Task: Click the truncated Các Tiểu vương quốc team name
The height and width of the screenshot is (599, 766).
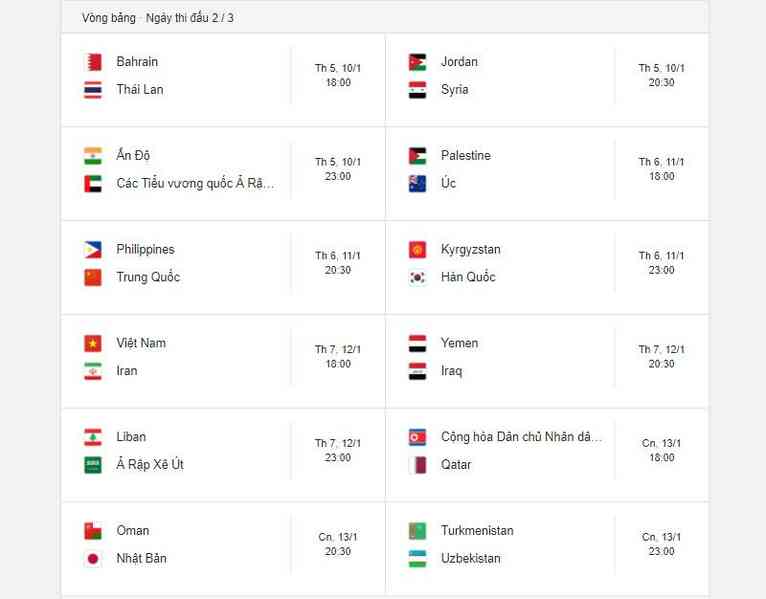Action: pos(195,183)
